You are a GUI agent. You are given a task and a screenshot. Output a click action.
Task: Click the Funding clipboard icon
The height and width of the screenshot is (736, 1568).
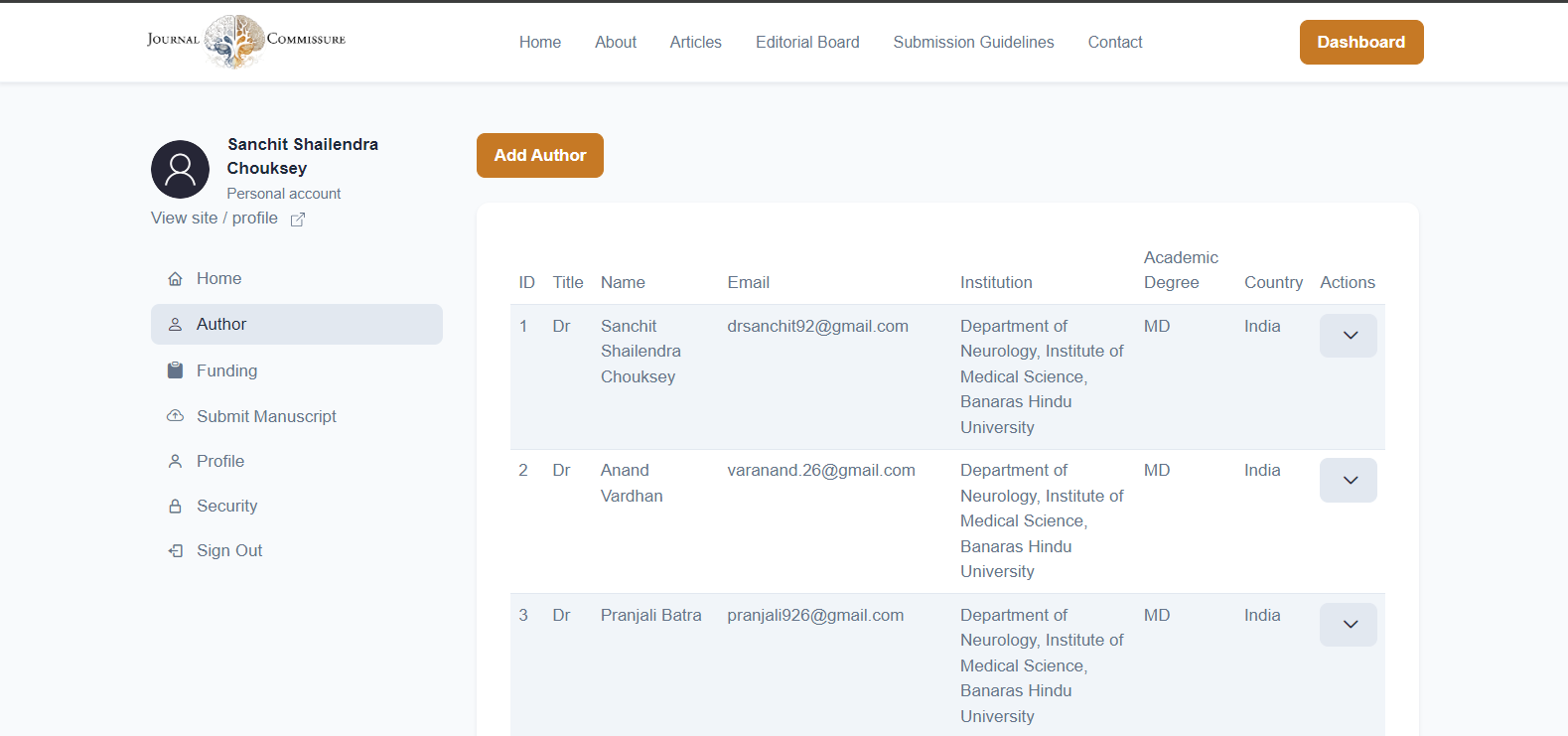click(x=176, y=370)
